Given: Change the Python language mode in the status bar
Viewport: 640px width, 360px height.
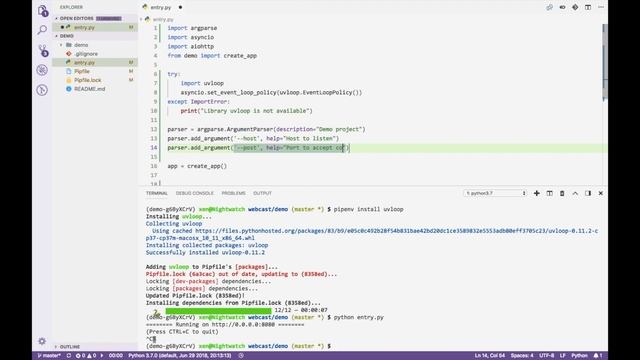Looking at the screenshot, I should (579, 356).
